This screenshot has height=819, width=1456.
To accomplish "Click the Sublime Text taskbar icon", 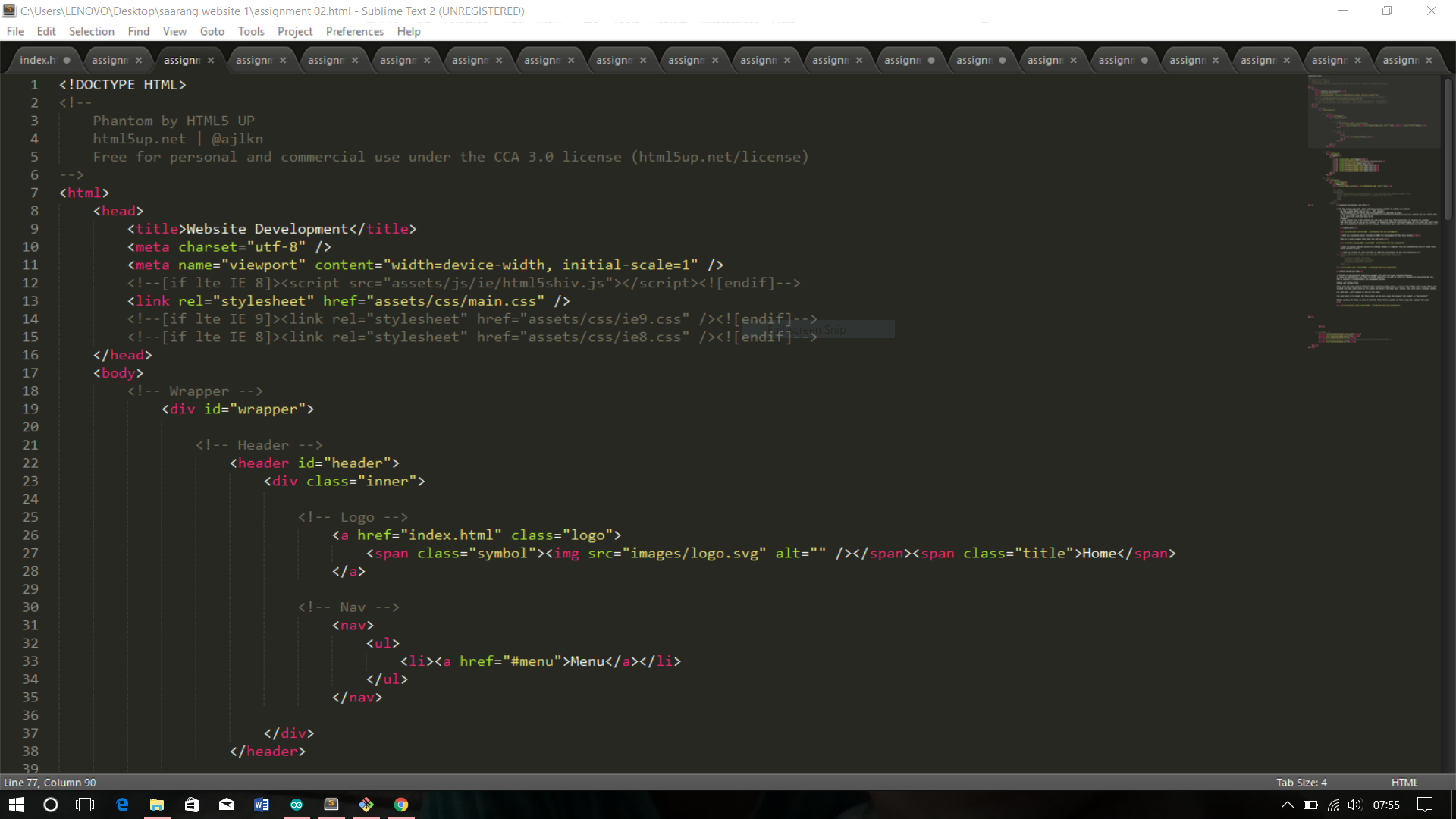I will click(x=331, y=805).
